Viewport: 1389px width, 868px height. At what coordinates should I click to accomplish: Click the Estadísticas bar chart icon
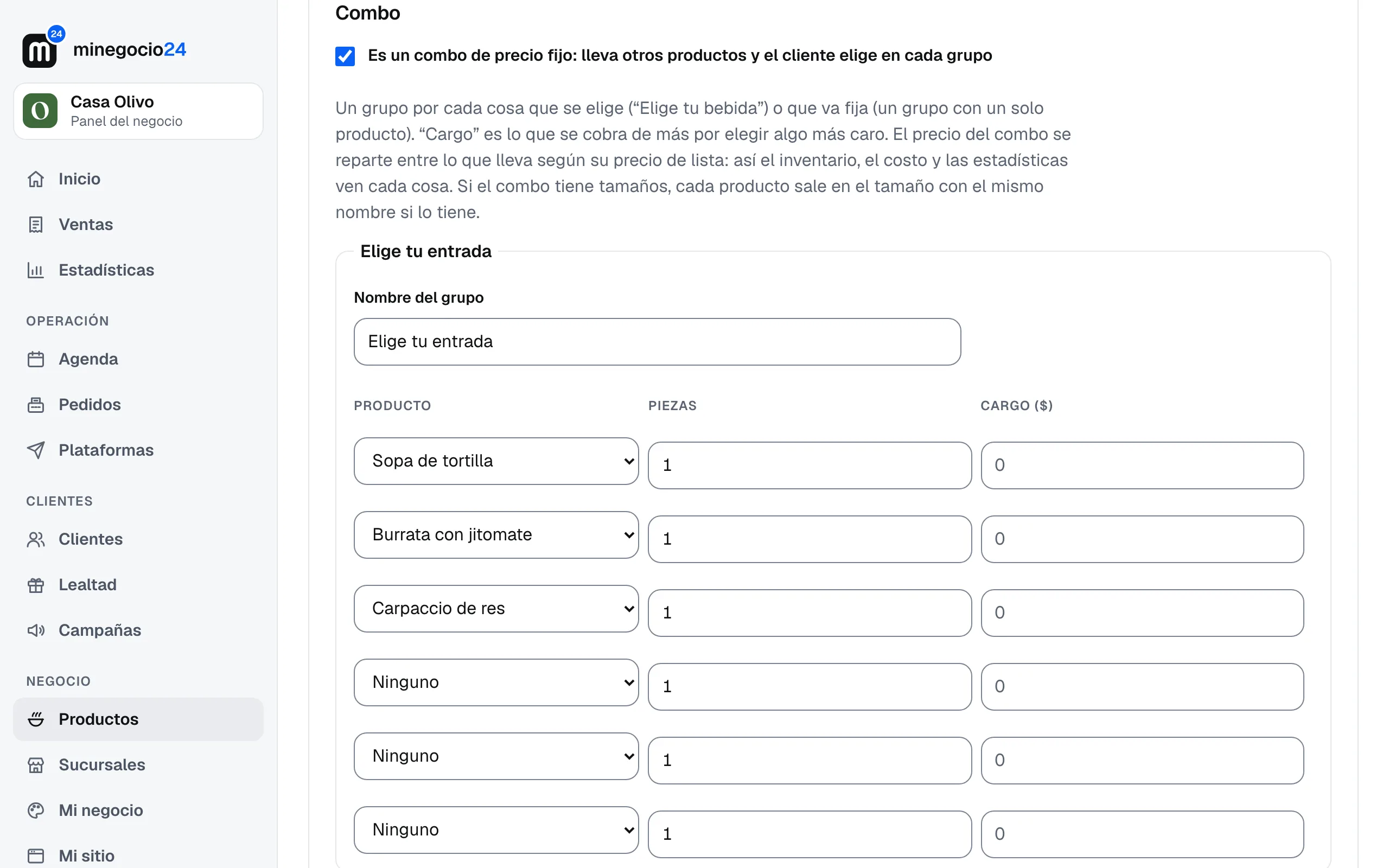36,270
